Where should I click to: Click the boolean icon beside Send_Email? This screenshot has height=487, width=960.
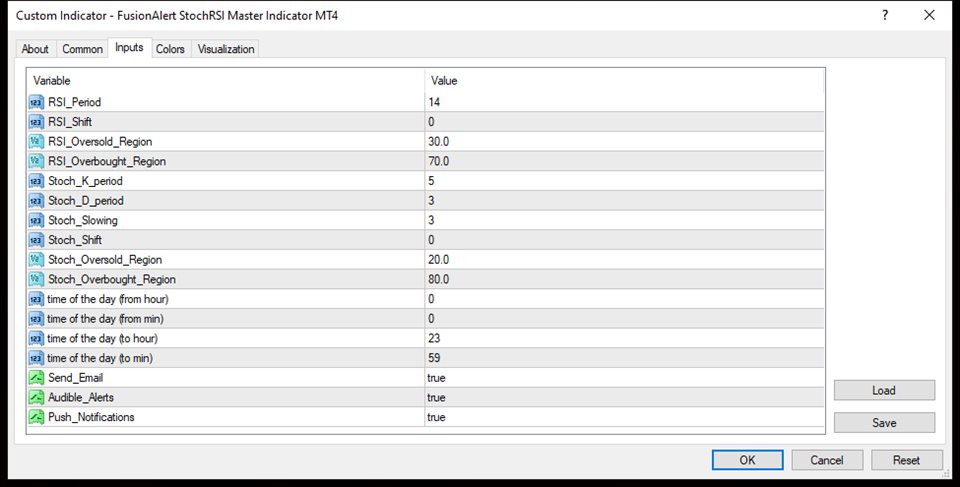tap(37, 377)
